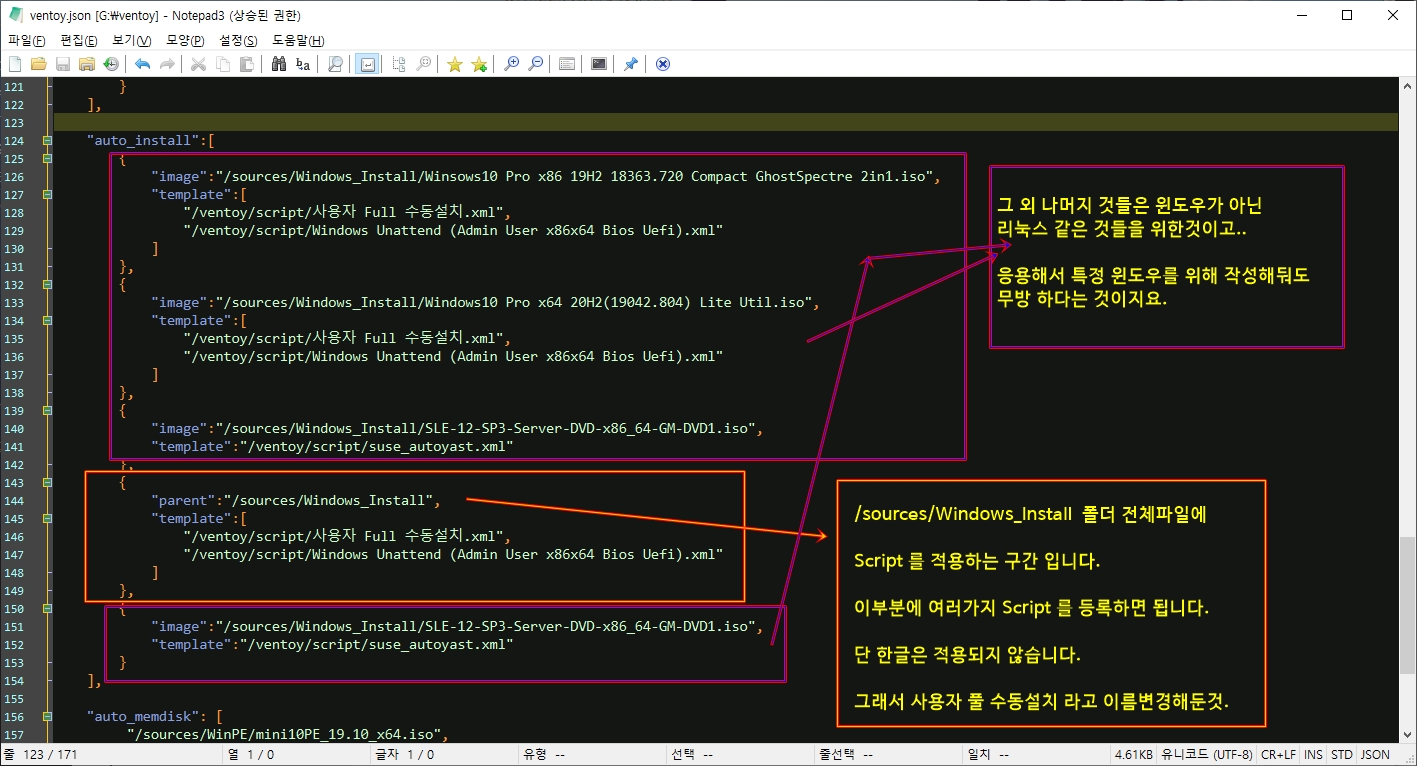The width and height of the screenshot is (1417, 766).
Task: Click the focused view magnifier icon
Action: coord(335,64)
